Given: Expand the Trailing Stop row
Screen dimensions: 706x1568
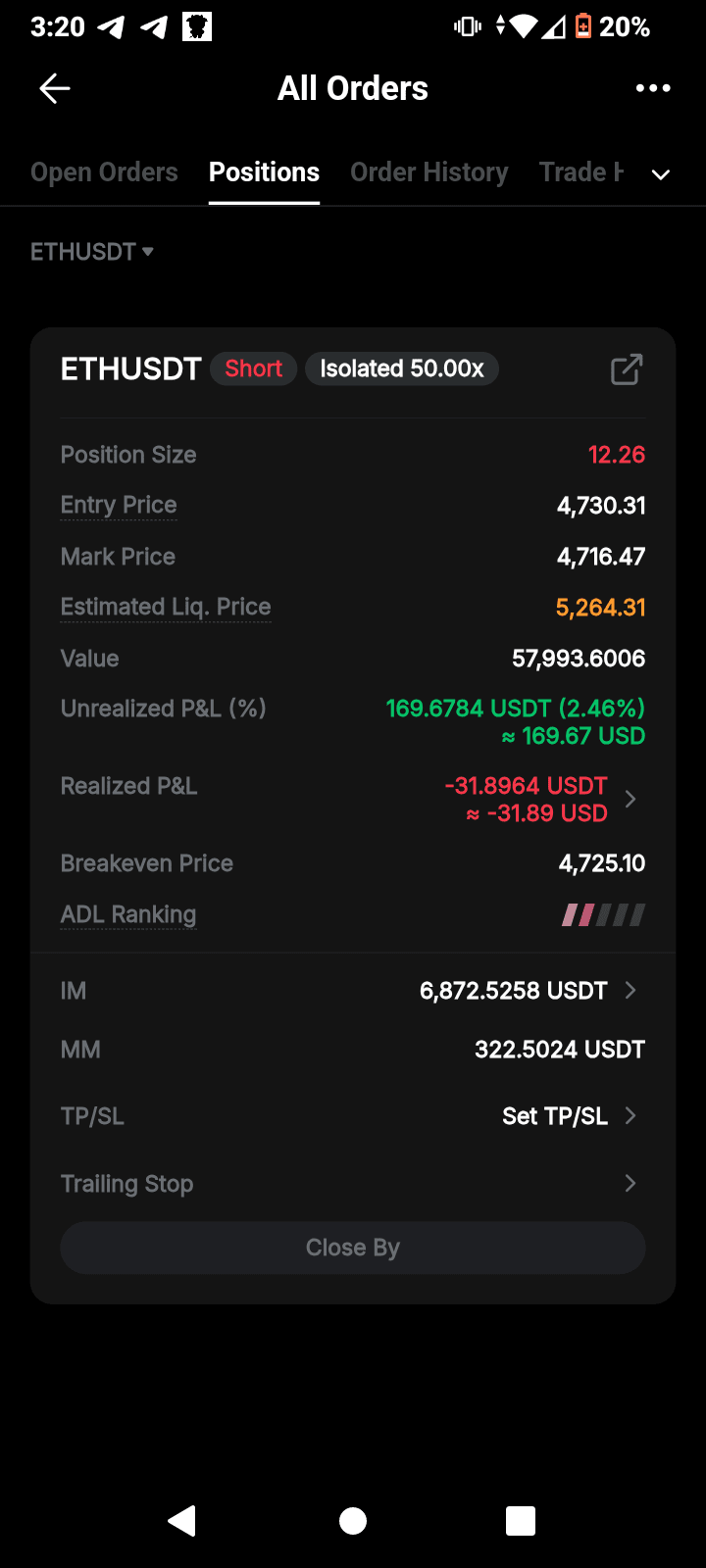Looking at the screenshot, I should coord(353,1184).
